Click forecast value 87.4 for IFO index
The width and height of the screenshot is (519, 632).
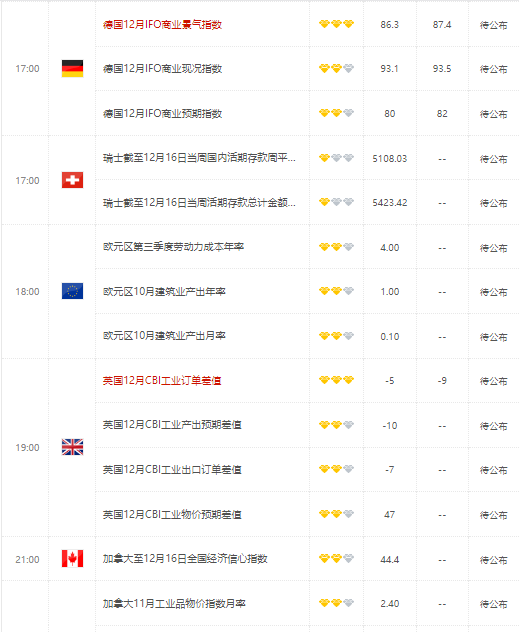pyautogui.click(x=442, y=25)
